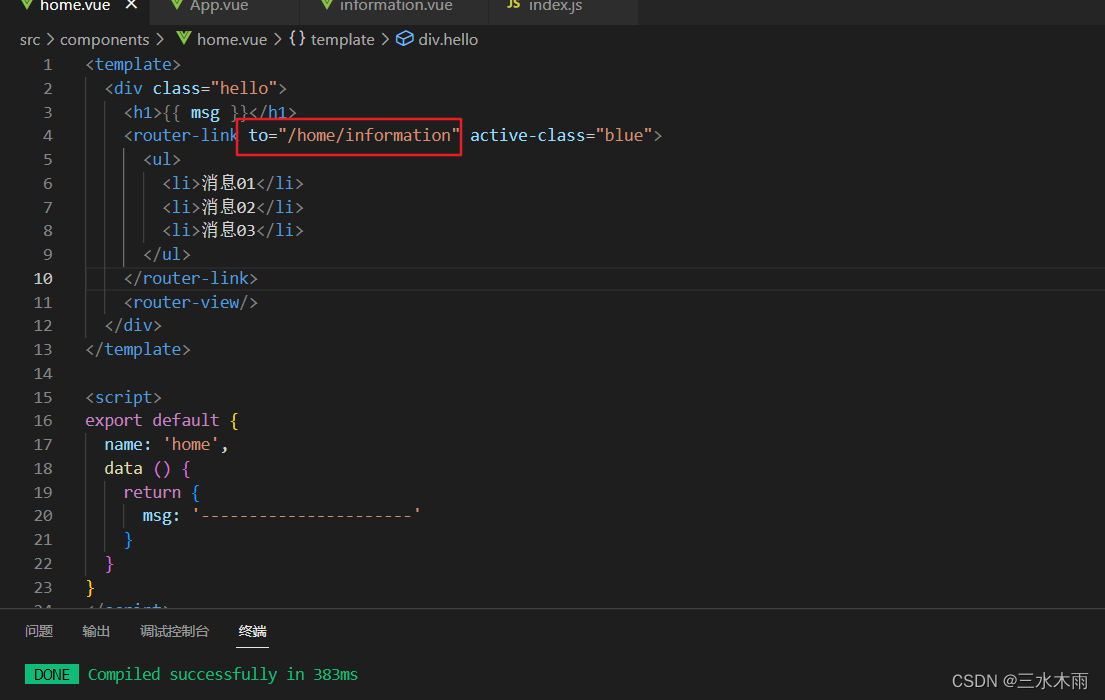
Task: Click the Vue icon in the breadcrumb bar
Action: click(x=183, y=39)
